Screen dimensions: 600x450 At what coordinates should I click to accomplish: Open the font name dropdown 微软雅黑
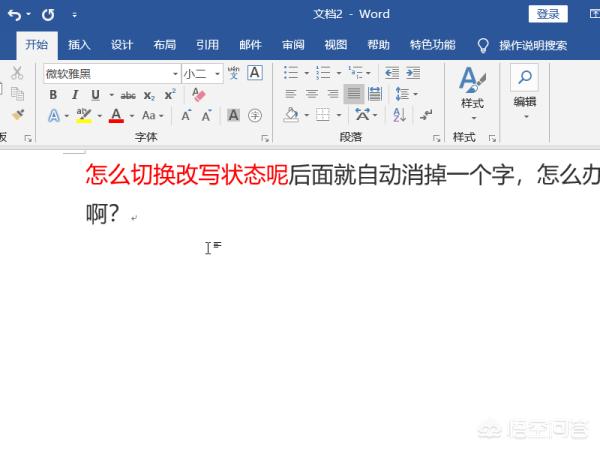coord(174,73)
